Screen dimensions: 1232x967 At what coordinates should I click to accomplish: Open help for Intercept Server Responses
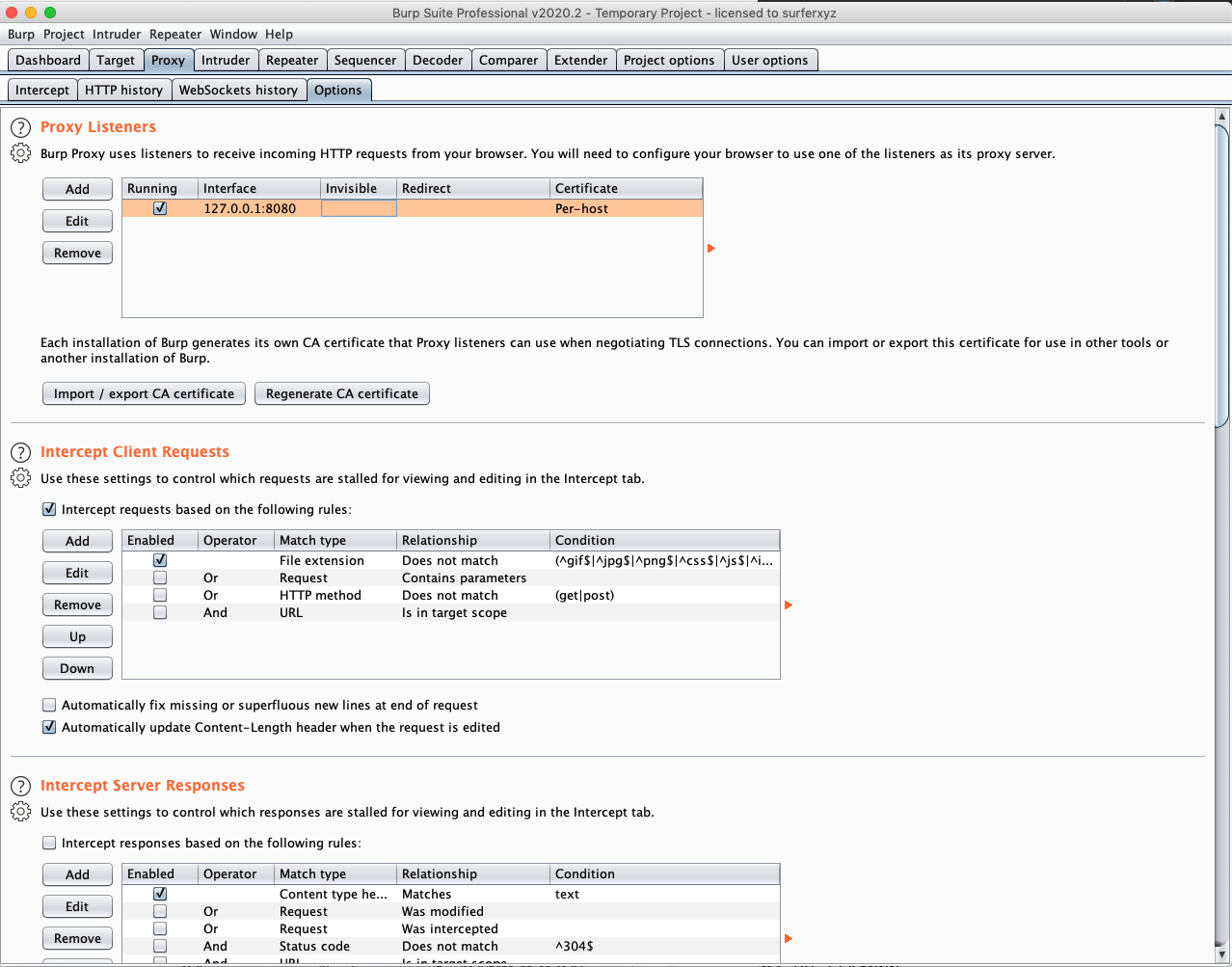20,786
